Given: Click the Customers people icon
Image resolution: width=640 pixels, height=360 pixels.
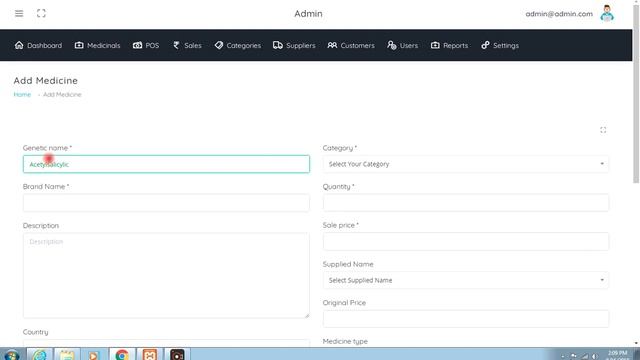Looking at the screenshot, I should point(332,45).
